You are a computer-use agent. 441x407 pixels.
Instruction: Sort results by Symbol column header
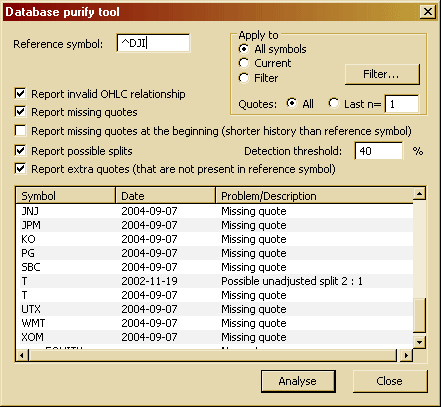[65, 195]
